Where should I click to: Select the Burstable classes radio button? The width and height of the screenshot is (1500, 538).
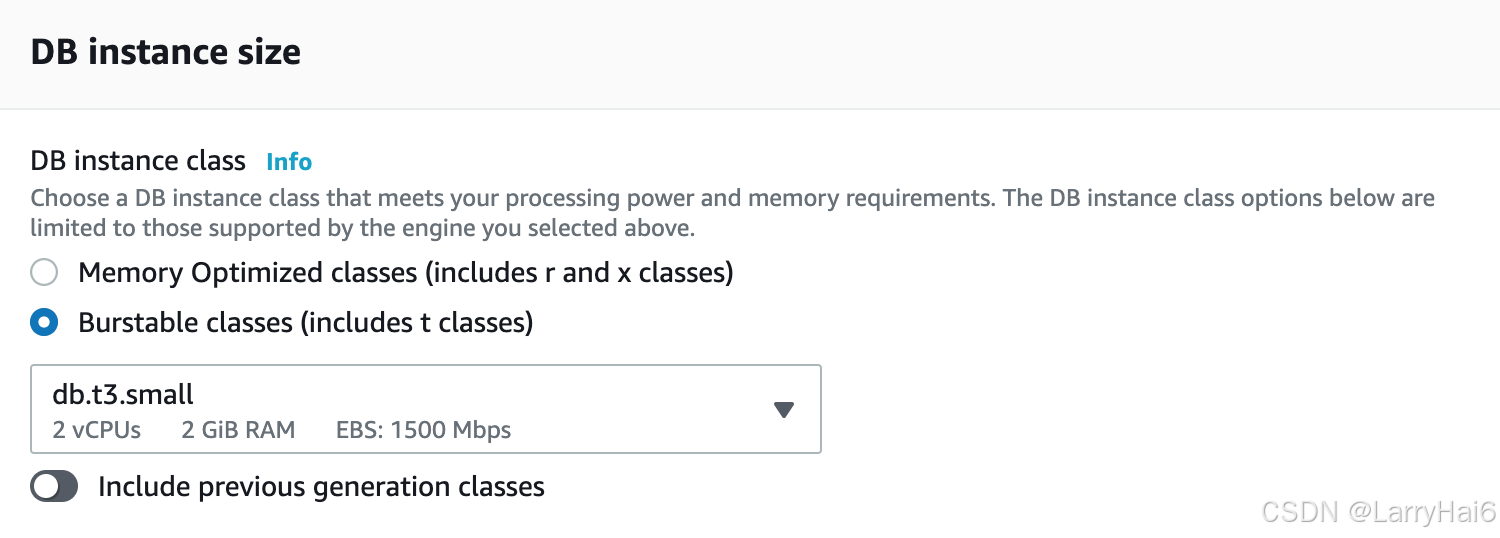tap(44, 323)
